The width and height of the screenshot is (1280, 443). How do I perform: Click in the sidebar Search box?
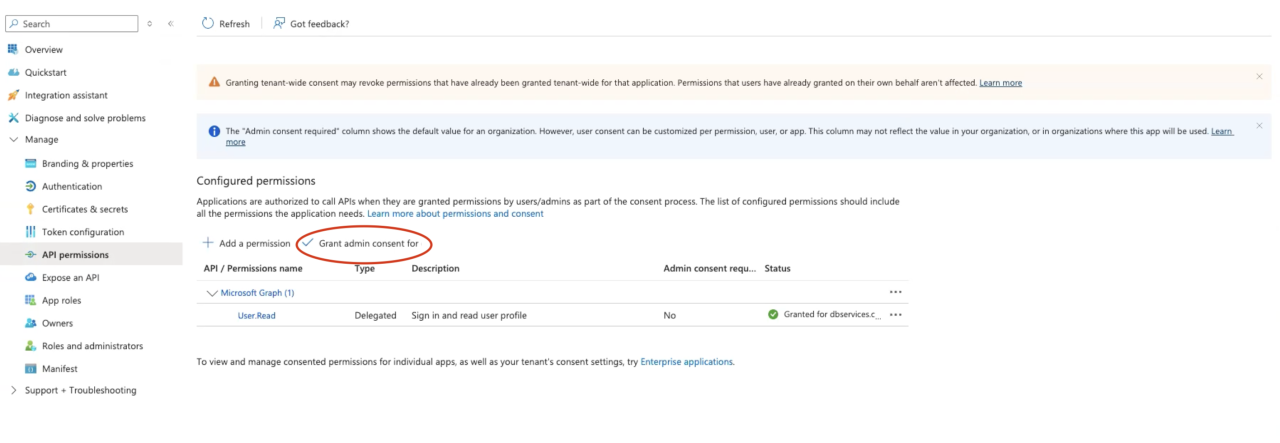(72, 23)
